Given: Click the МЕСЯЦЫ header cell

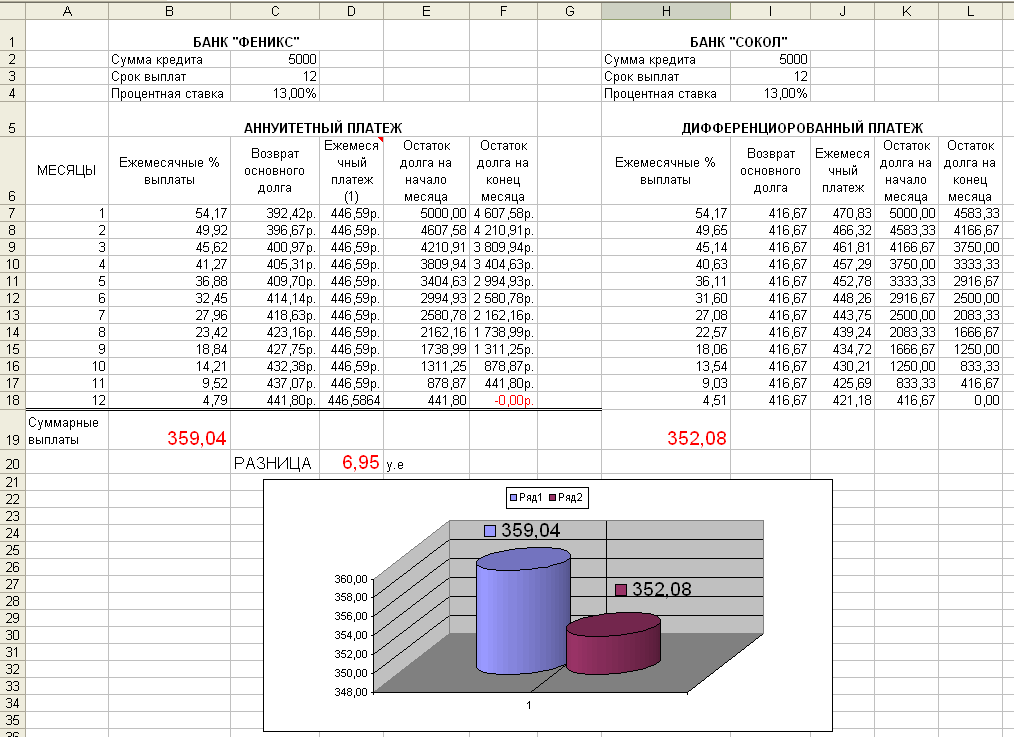Looking at the screenshot, I should click(67, 171).
